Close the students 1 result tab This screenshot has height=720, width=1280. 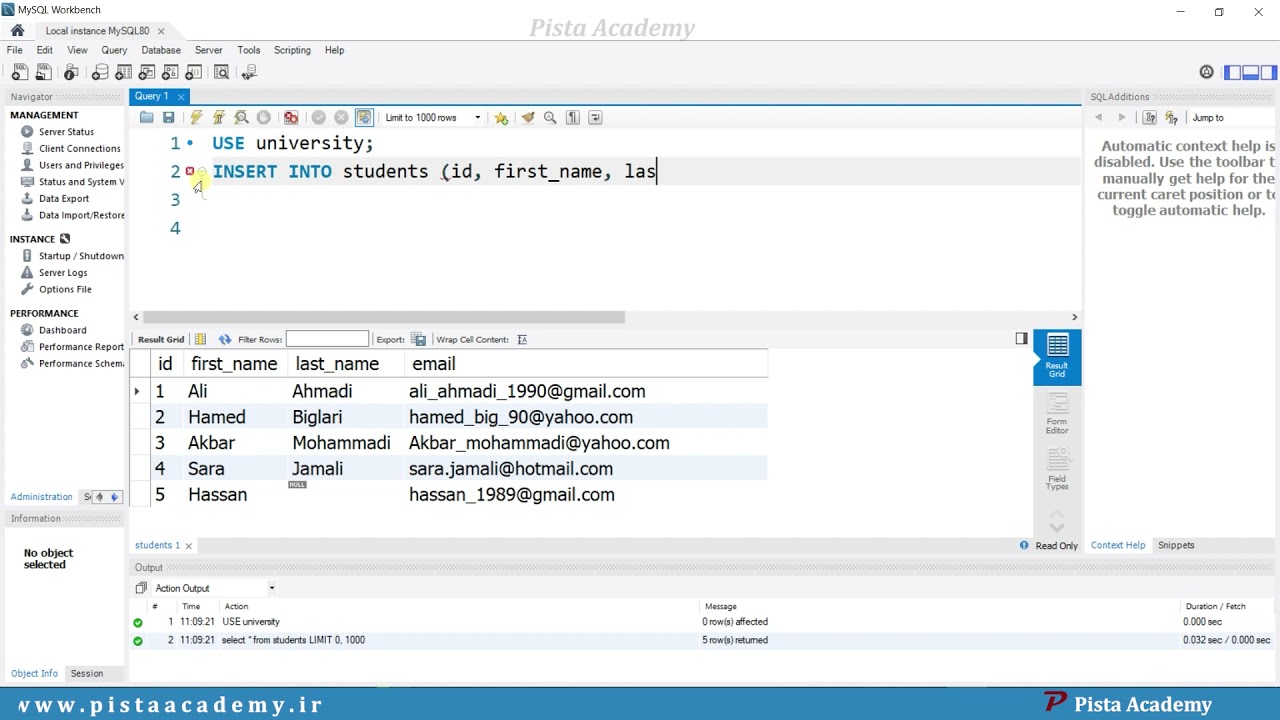(x=188, y=545)
